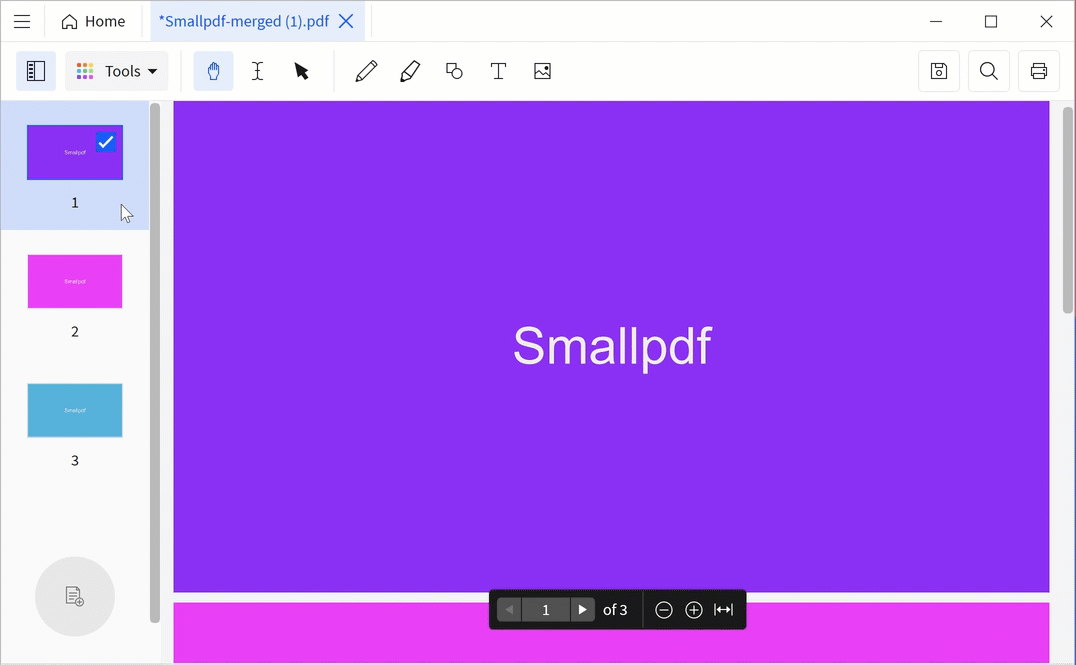Viewport: 1076px width, 665px height.
Task: Insert an image using the Image tool
Action: coord(542,71)
